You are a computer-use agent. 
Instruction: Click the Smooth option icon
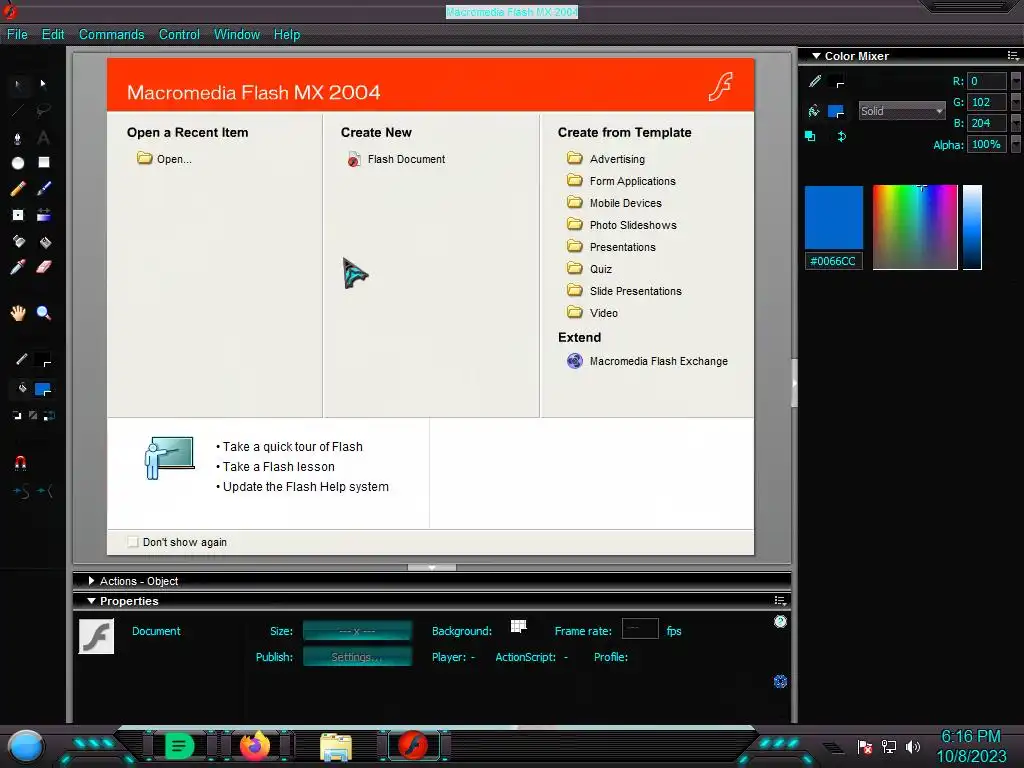tap(20, 491)
